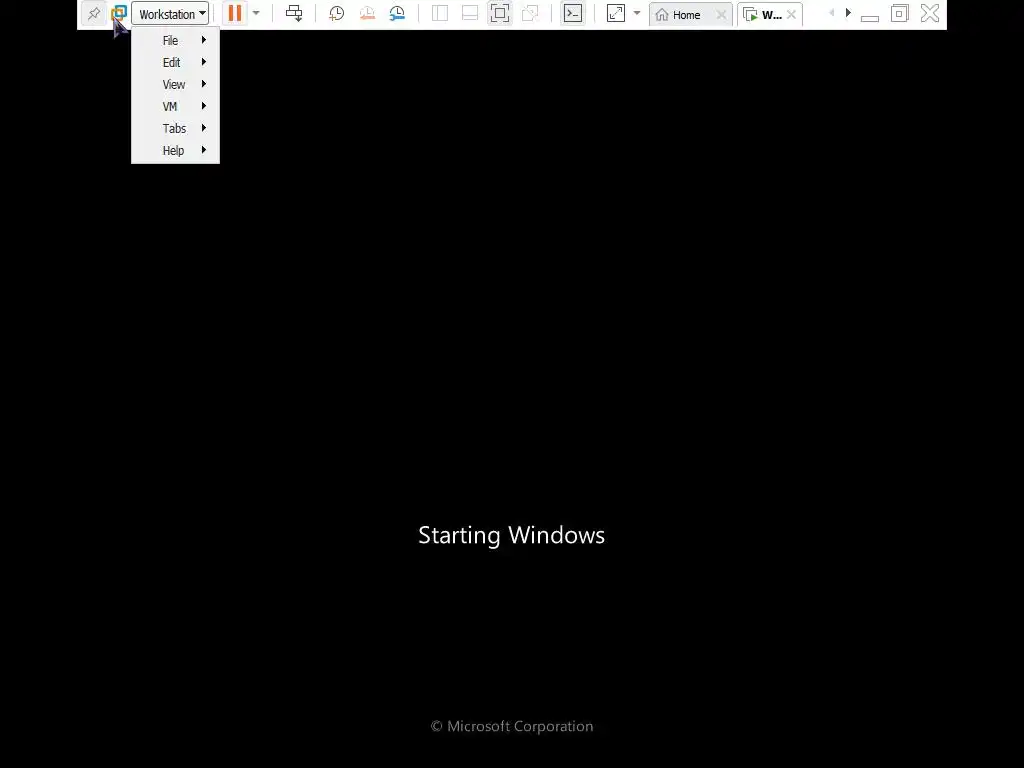Open the Help submenu
The image size is (1024, 768).
(x=175, y=151)
